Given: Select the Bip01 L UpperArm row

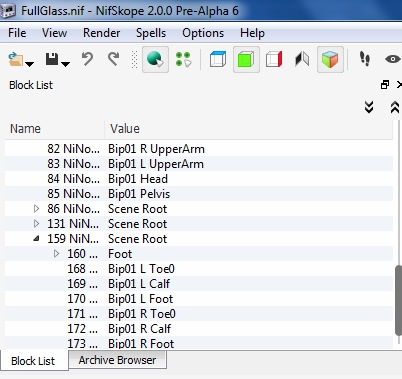Looking at the screenshot, I should click(x=199, y=164).
